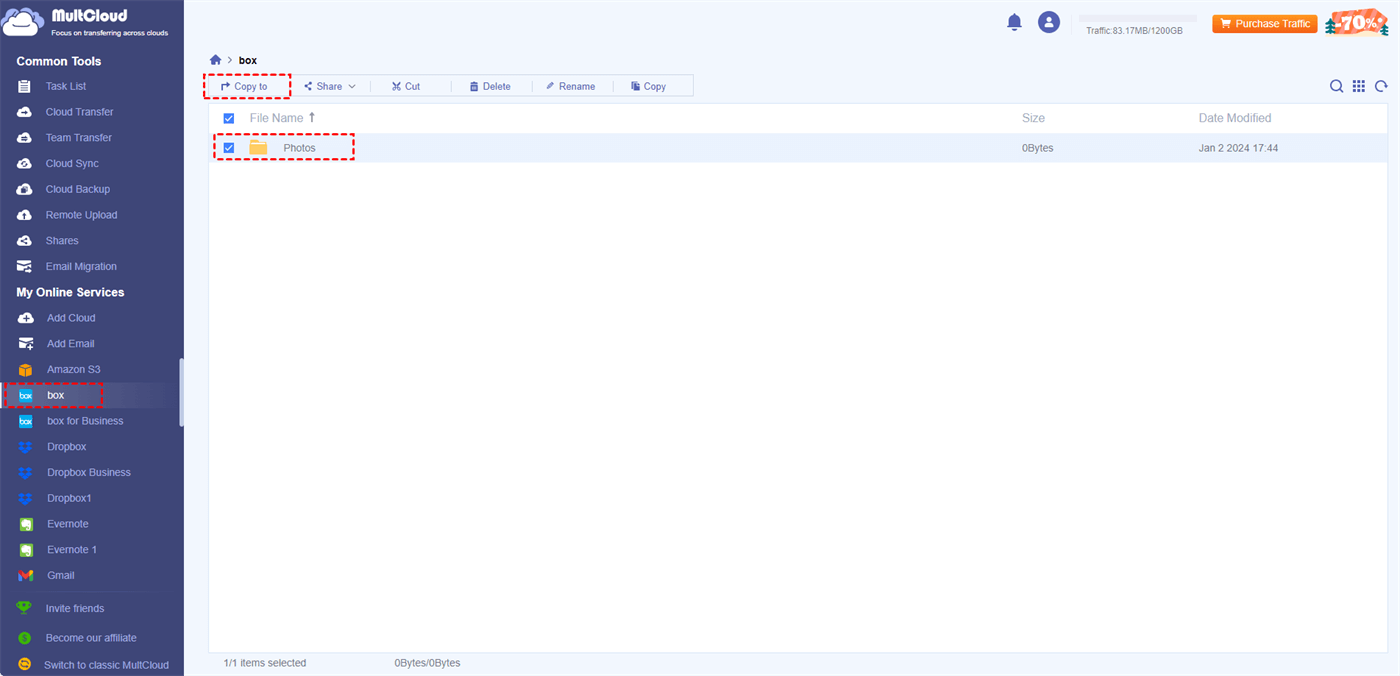The width and height of the screenshot is (1400, 676).
Task: Click the Photos folder icon
Action: coord(259,148)
